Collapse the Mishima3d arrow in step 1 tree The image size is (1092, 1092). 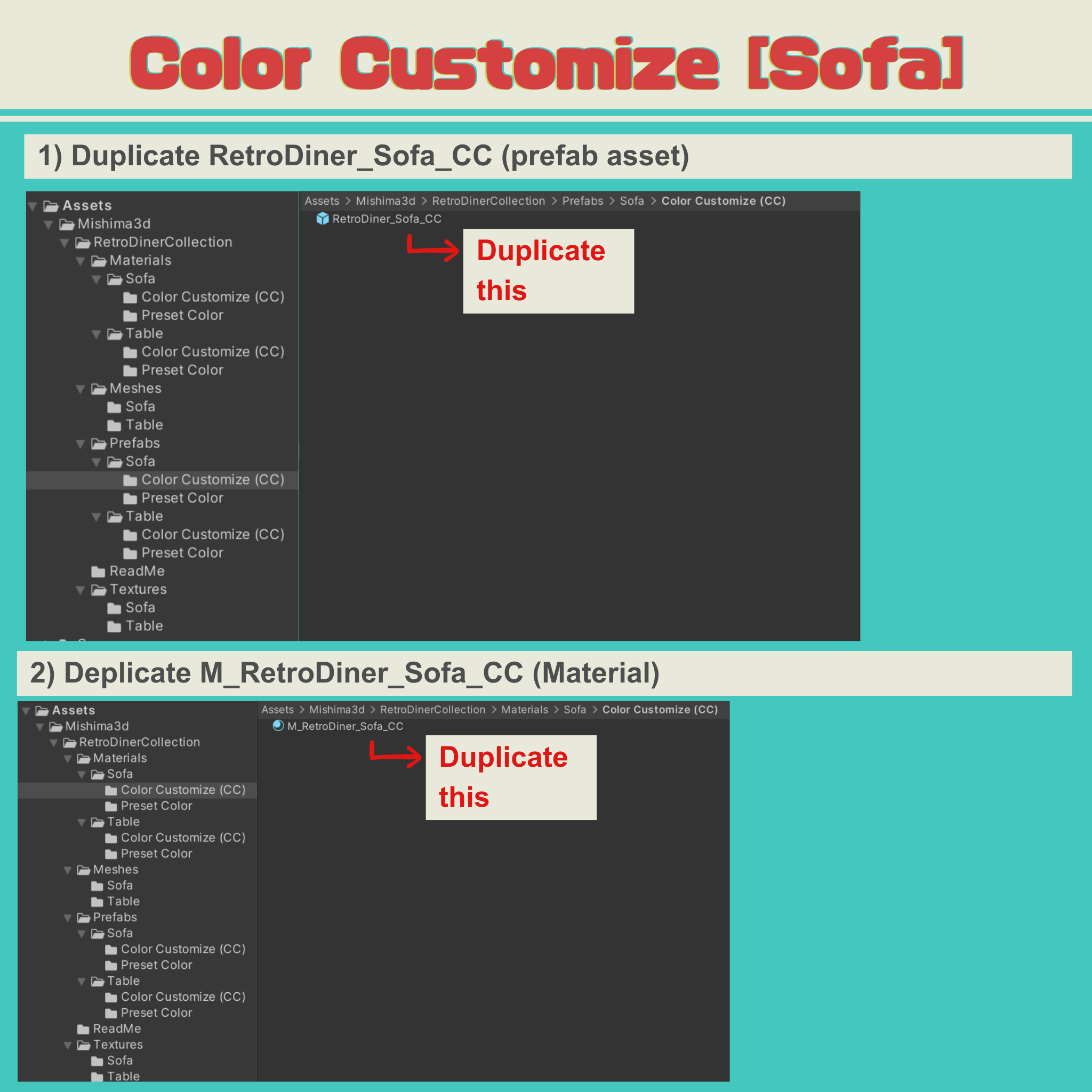click(x=49, y=225)
